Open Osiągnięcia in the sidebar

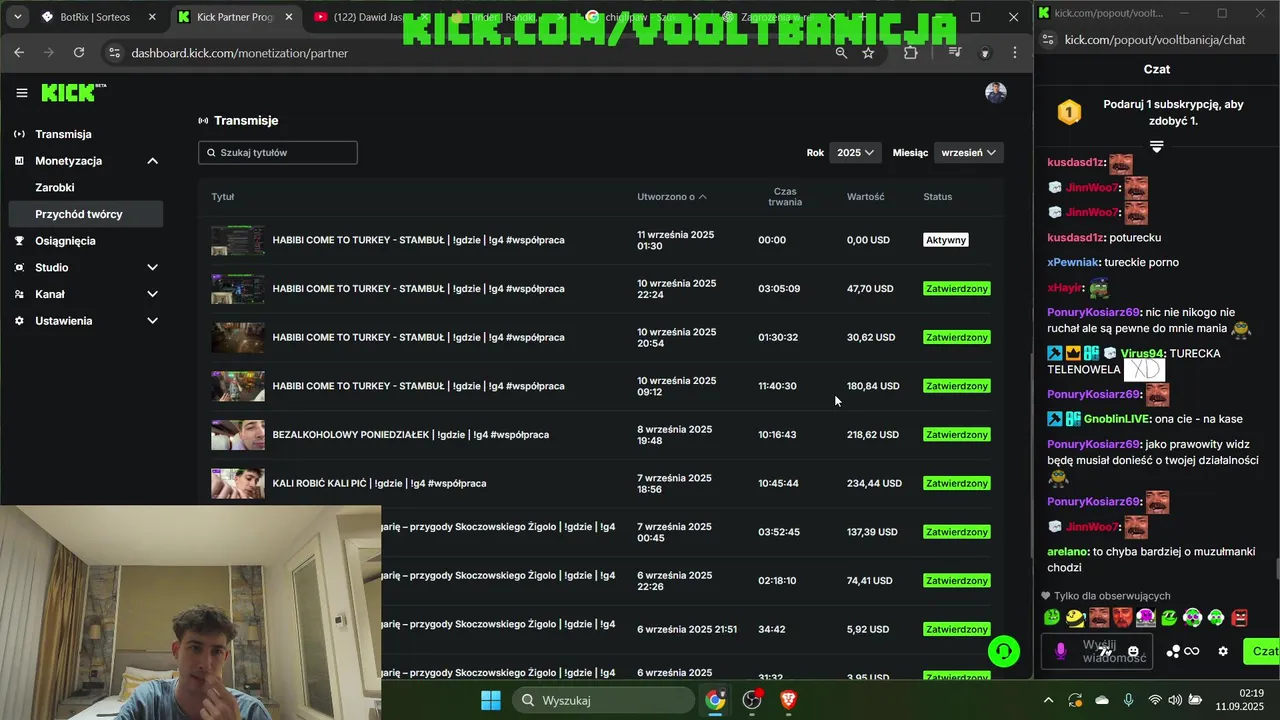(65, 241)
